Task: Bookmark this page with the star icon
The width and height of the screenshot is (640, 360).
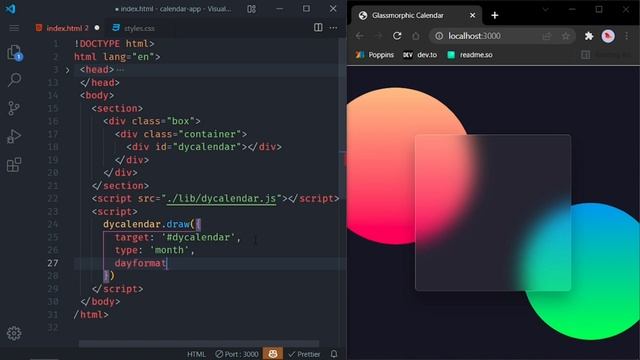Action: (x=565, y=36)
